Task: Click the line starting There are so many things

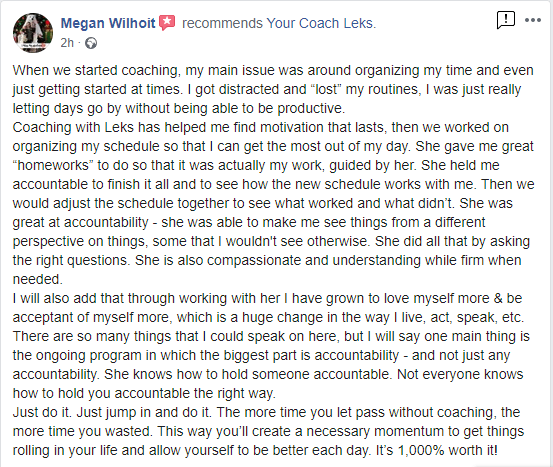Action: [x=271, y=336]
